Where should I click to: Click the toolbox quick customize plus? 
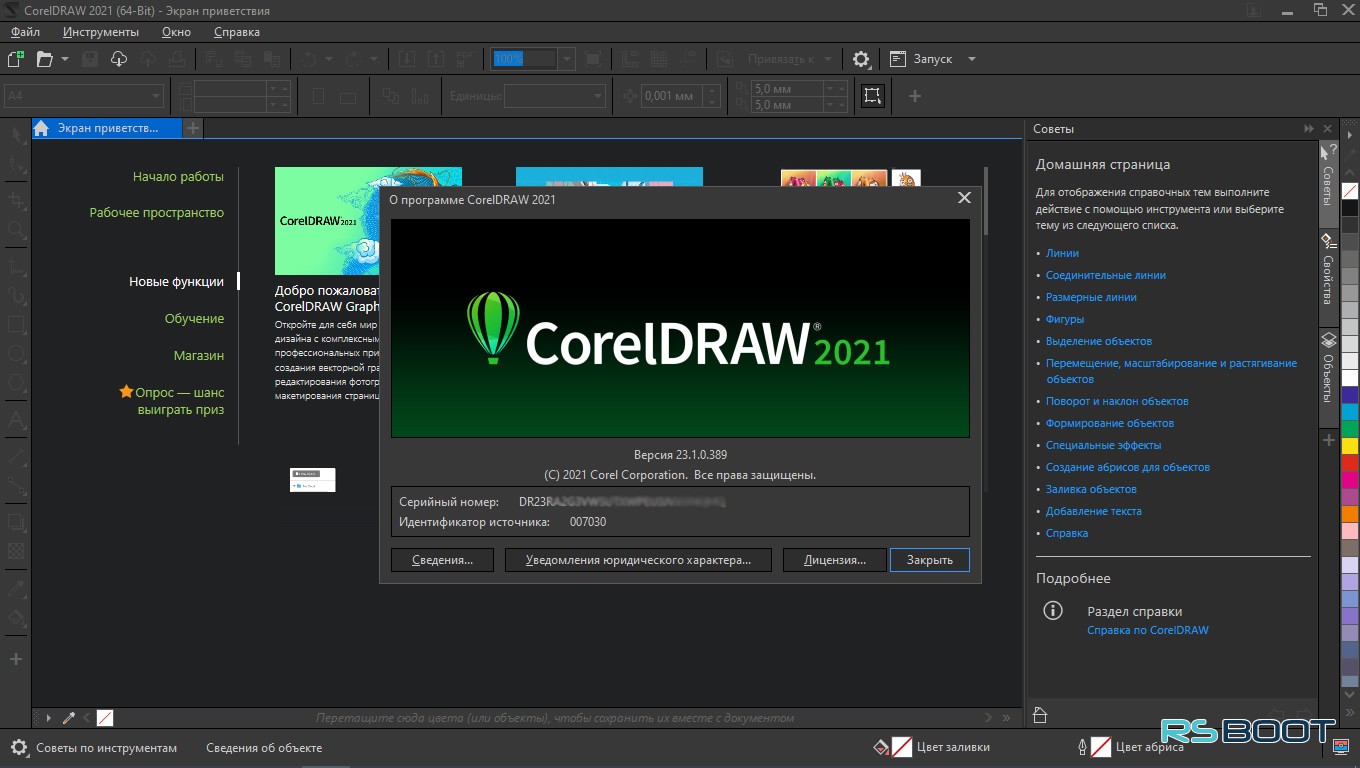(x=16, y=659)
